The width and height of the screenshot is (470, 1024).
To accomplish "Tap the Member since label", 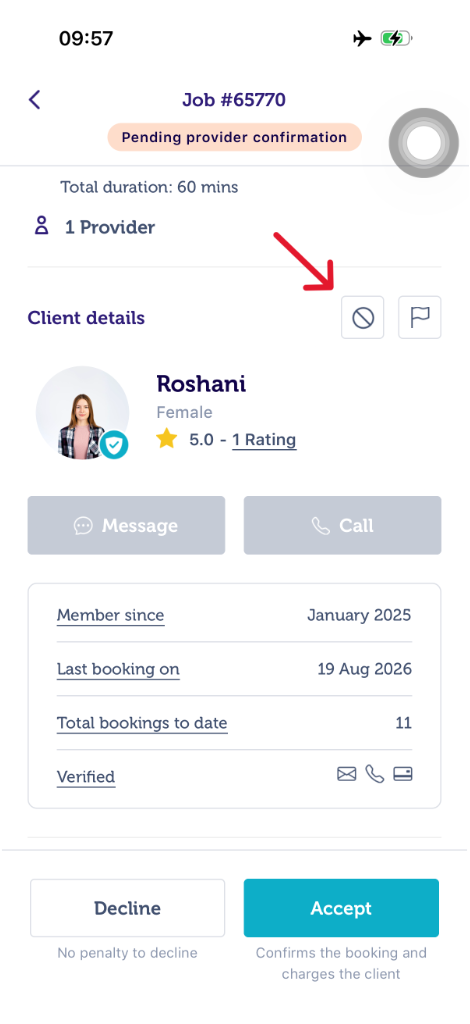I will [110, 615].
